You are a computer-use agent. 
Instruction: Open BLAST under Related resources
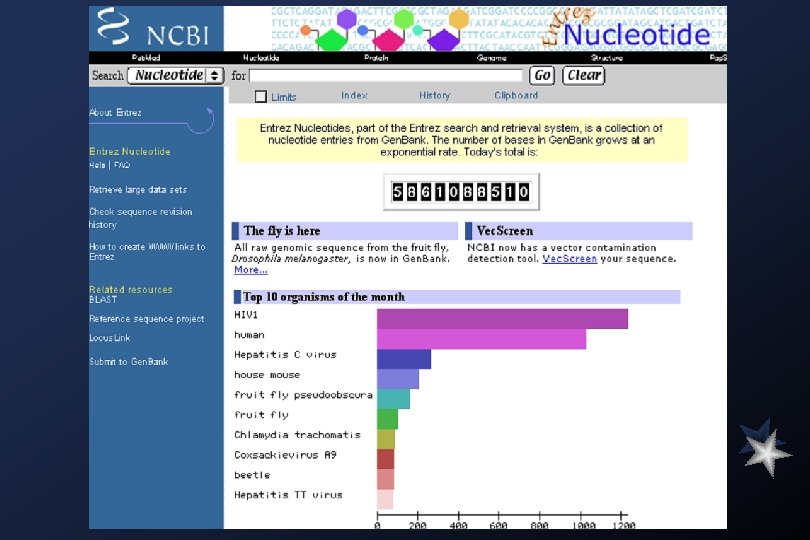pyautogui.click(x=103, y=300)
